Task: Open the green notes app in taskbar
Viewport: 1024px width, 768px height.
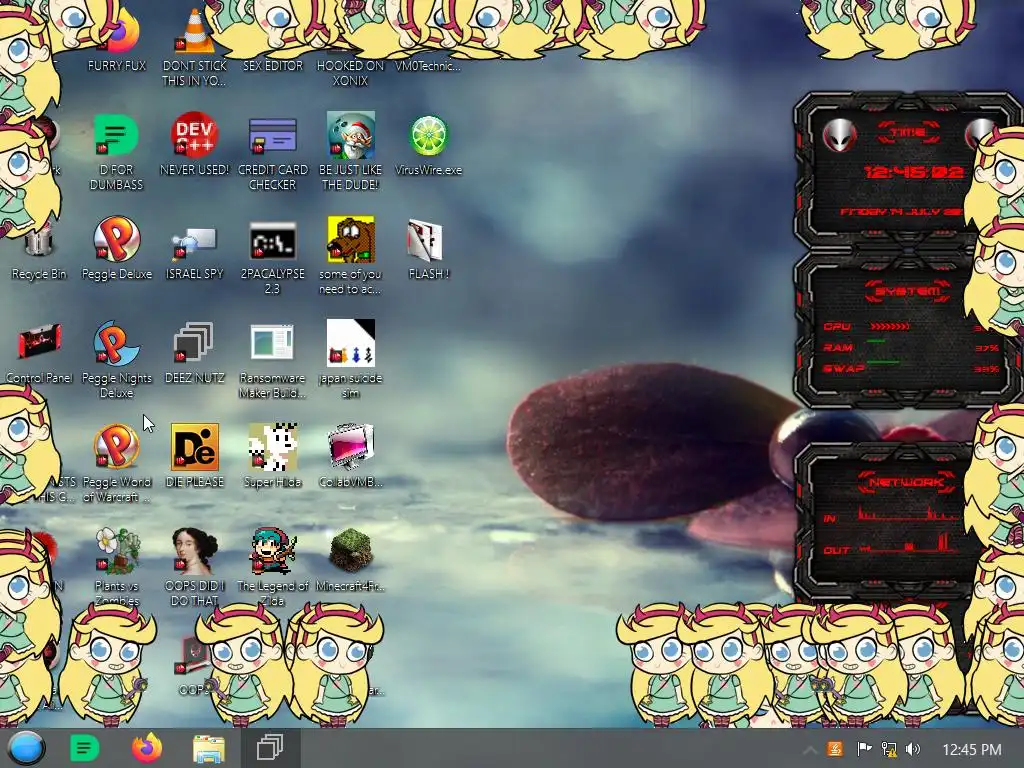Action: pyautogui.click(x=84, y=748)
